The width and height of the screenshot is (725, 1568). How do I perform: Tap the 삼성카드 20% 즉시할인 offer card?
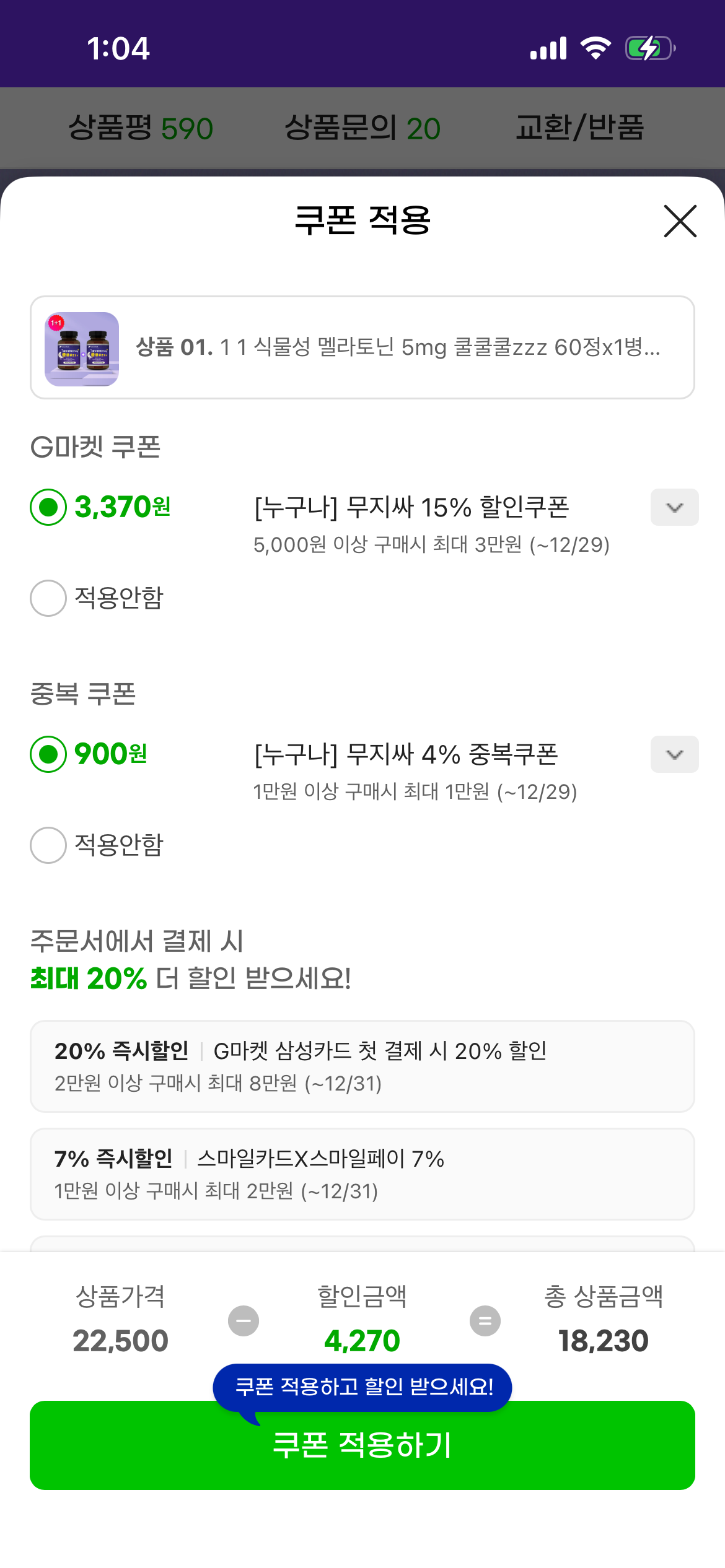pos(362,1066)
